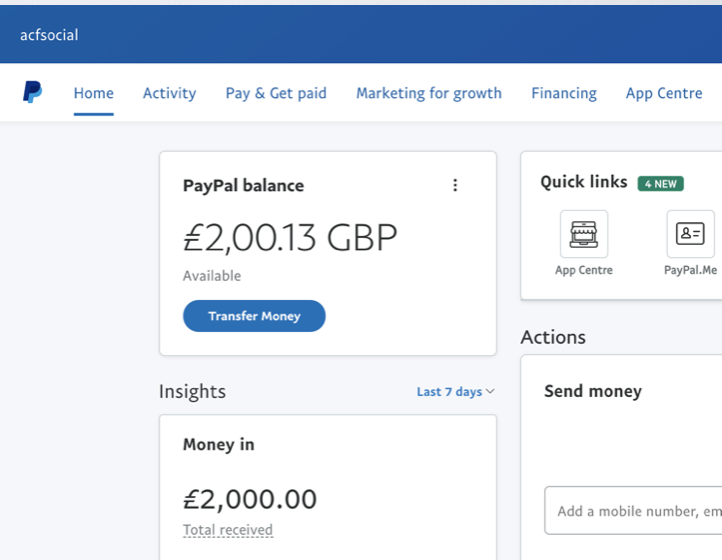Go to the Financing tab
Viewport: 722px width, 560px height.
pyautogui.click(x=564, y=93)
